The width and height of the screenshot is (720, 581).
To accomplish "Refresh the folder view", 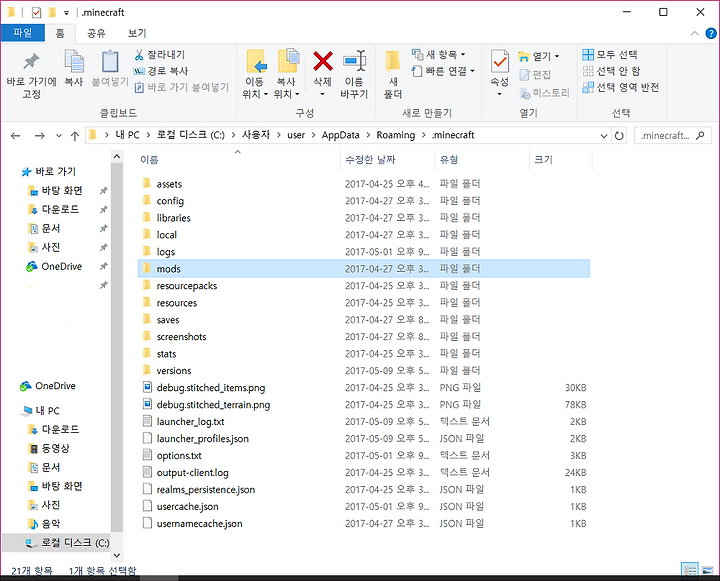I will click(x=619, y=135).
